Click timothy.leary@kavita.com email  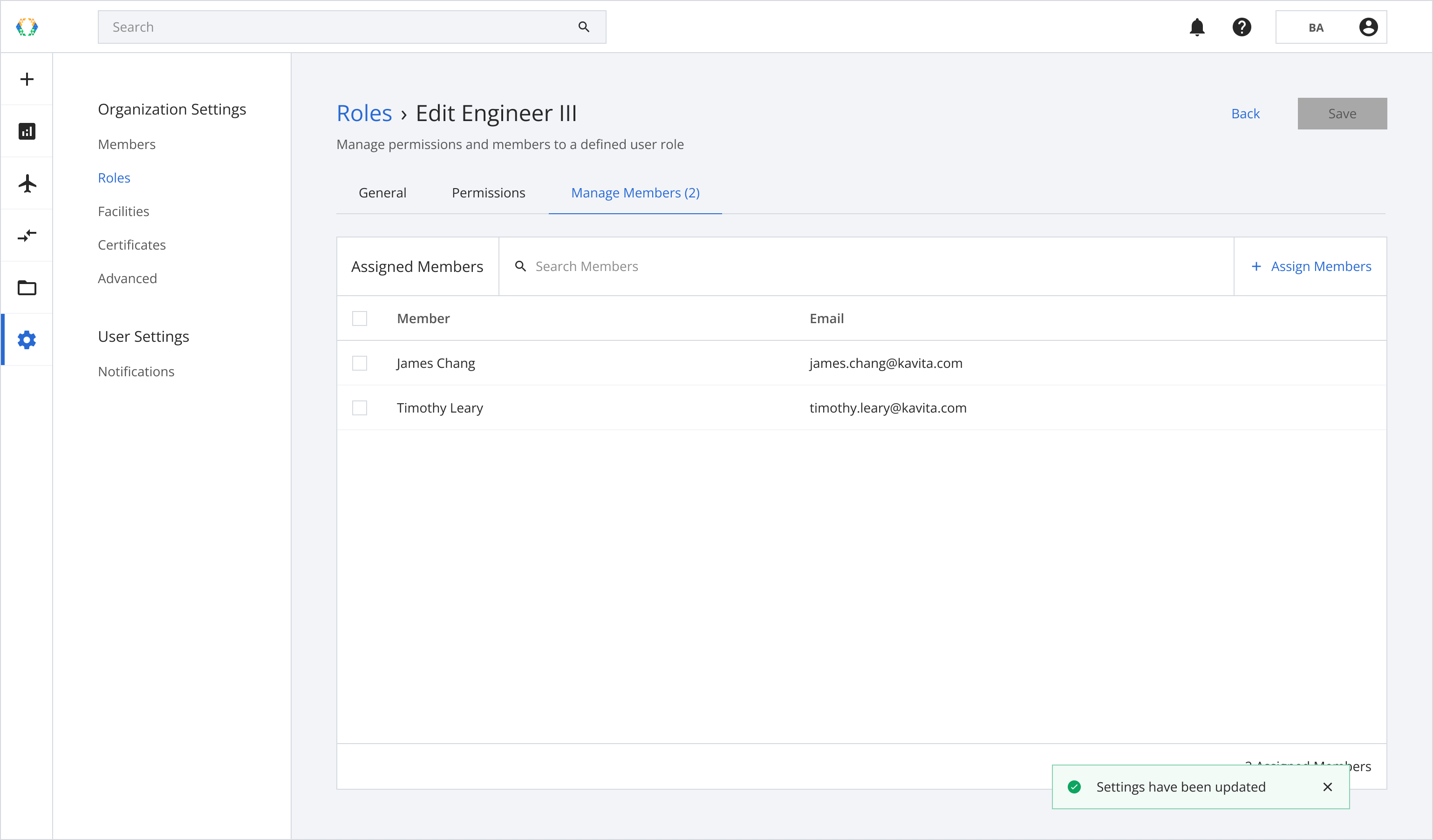coord(887,407)
